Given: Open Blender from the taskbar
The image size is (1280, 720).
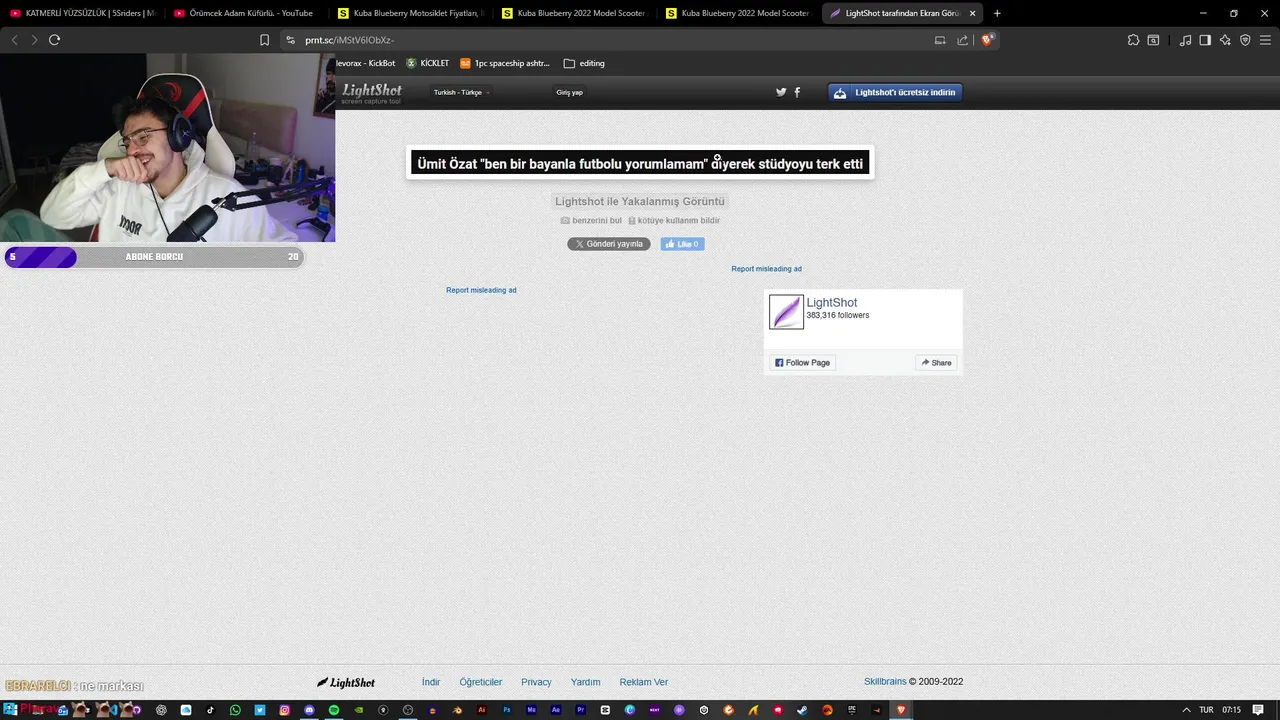Looking at the screenshot, I should [x=457, y=710].
